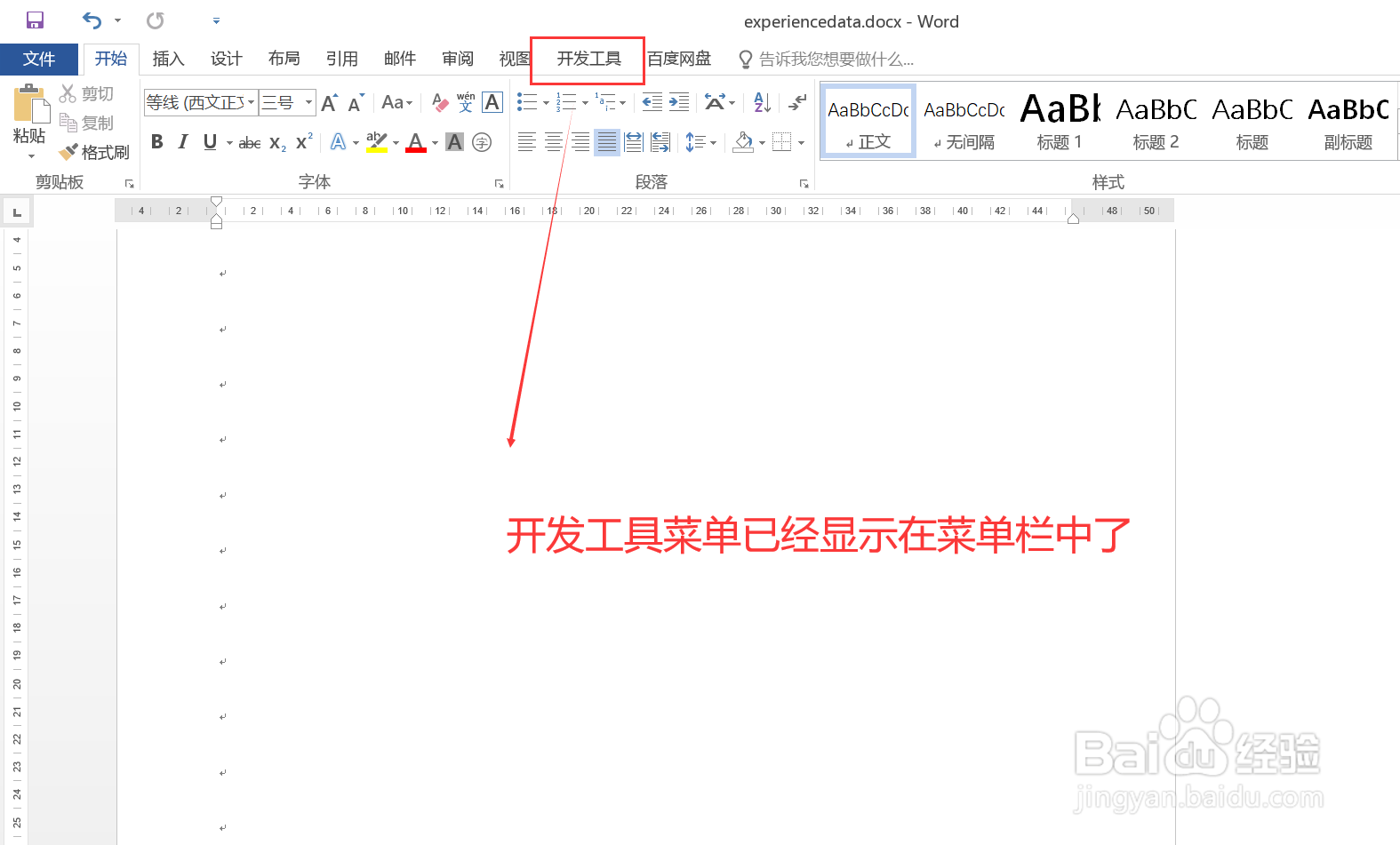This screenshot has height=845, width=1400.
Task: Toggle the Justify alignment button
Action: click(607, 142)
